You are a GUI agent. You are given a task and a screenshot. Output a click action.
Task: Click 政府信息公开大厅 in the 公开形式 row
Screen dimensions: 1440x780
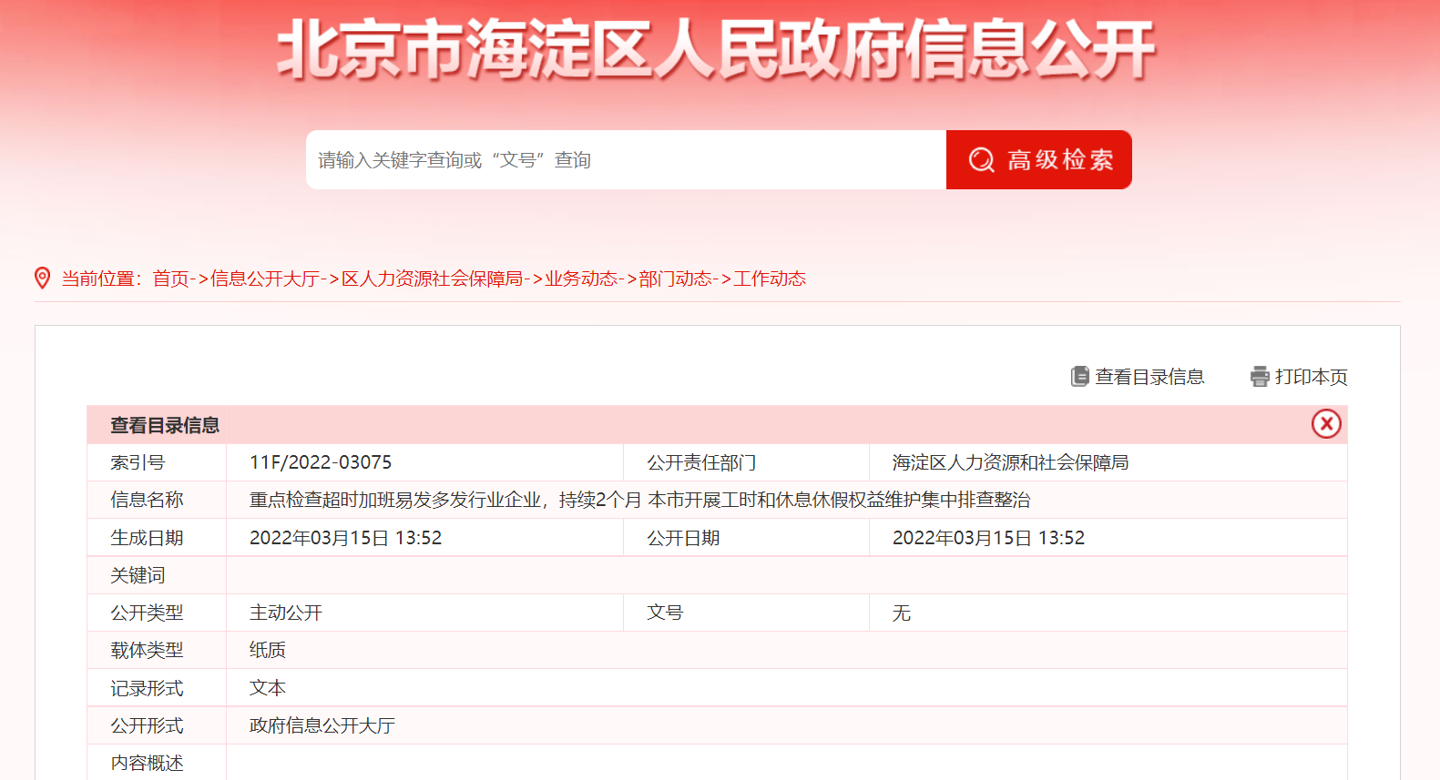(x=322, y=726)
